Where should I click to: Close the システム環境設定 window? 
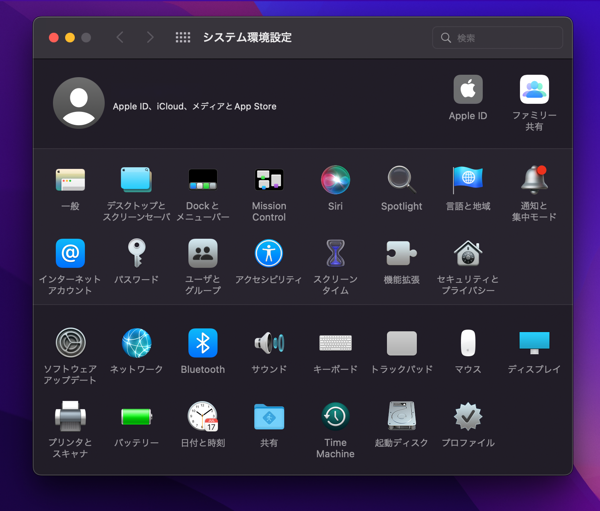tap(54, 38)
